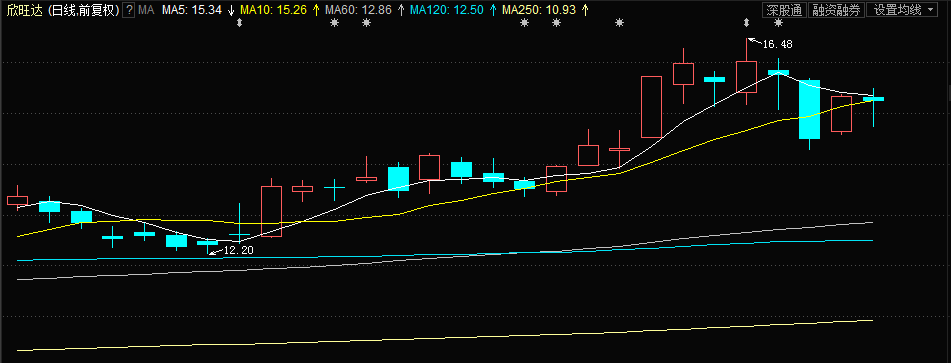Click the gray MA indicator label
The width and height of the screenshot is (951, 363).
click(146, 10)
